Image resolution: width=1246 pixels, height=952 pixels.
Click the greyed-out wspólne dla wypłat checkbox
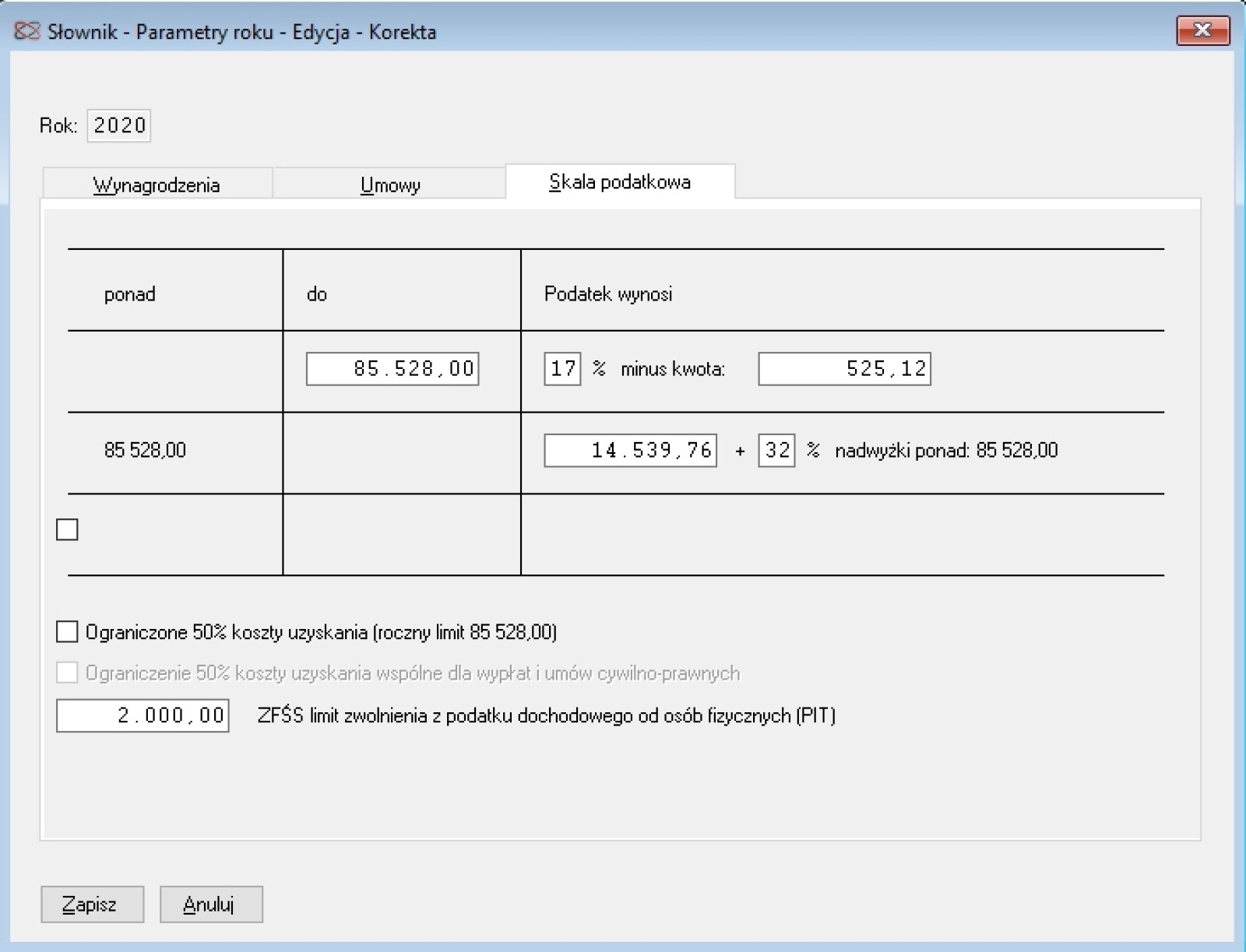[x=68, y=673]
